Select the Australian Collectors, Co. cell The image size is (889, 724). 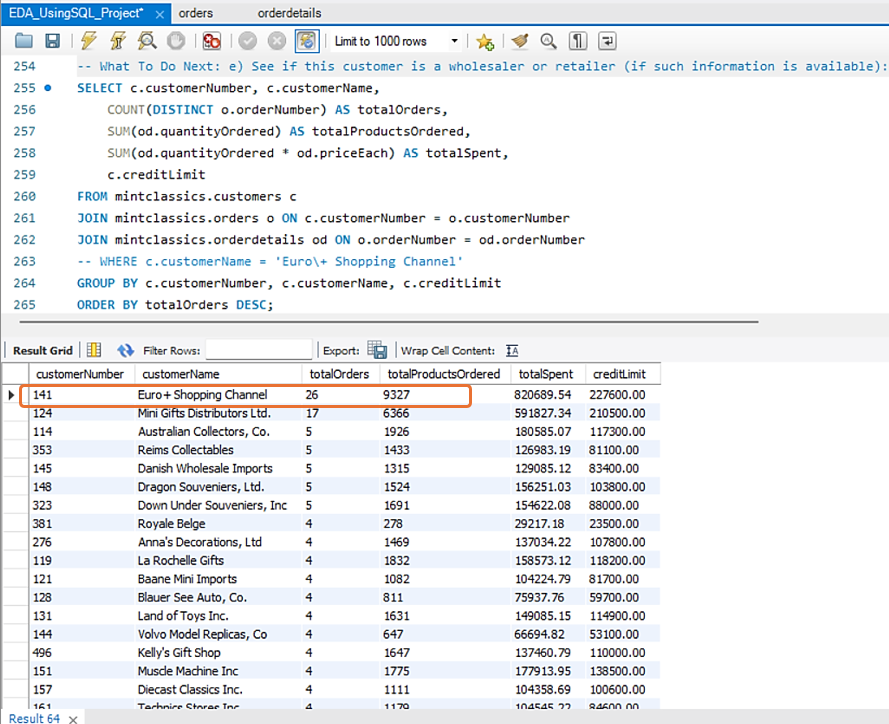(x=218, y=431)
